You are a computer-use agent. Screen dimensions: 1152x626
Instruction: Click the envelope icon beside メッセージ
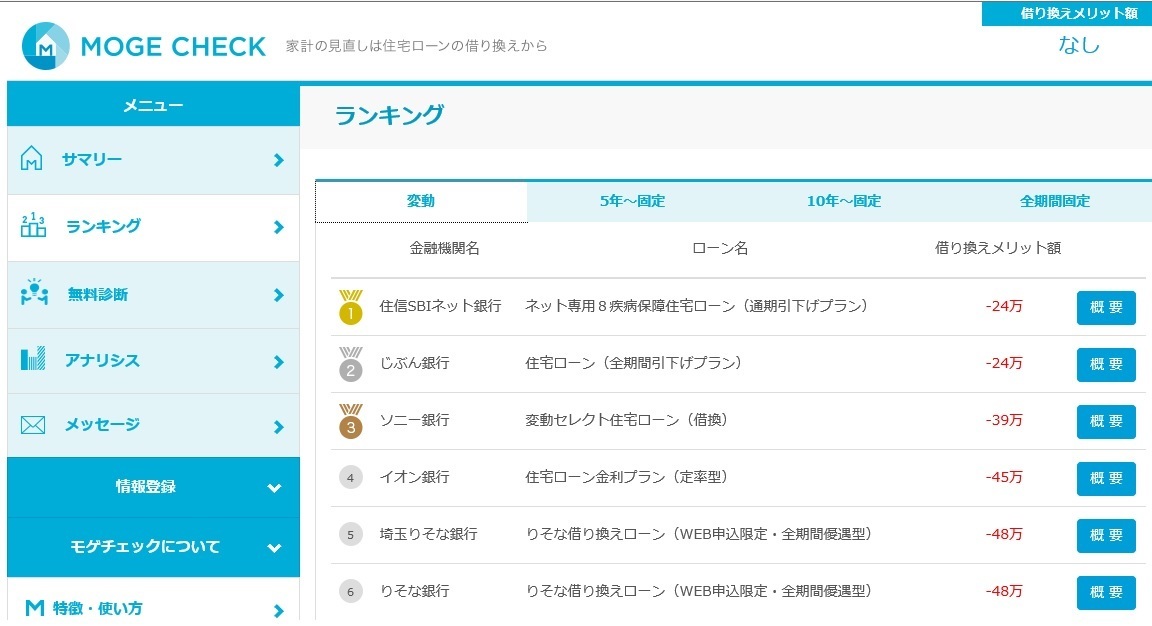point(33,425)
